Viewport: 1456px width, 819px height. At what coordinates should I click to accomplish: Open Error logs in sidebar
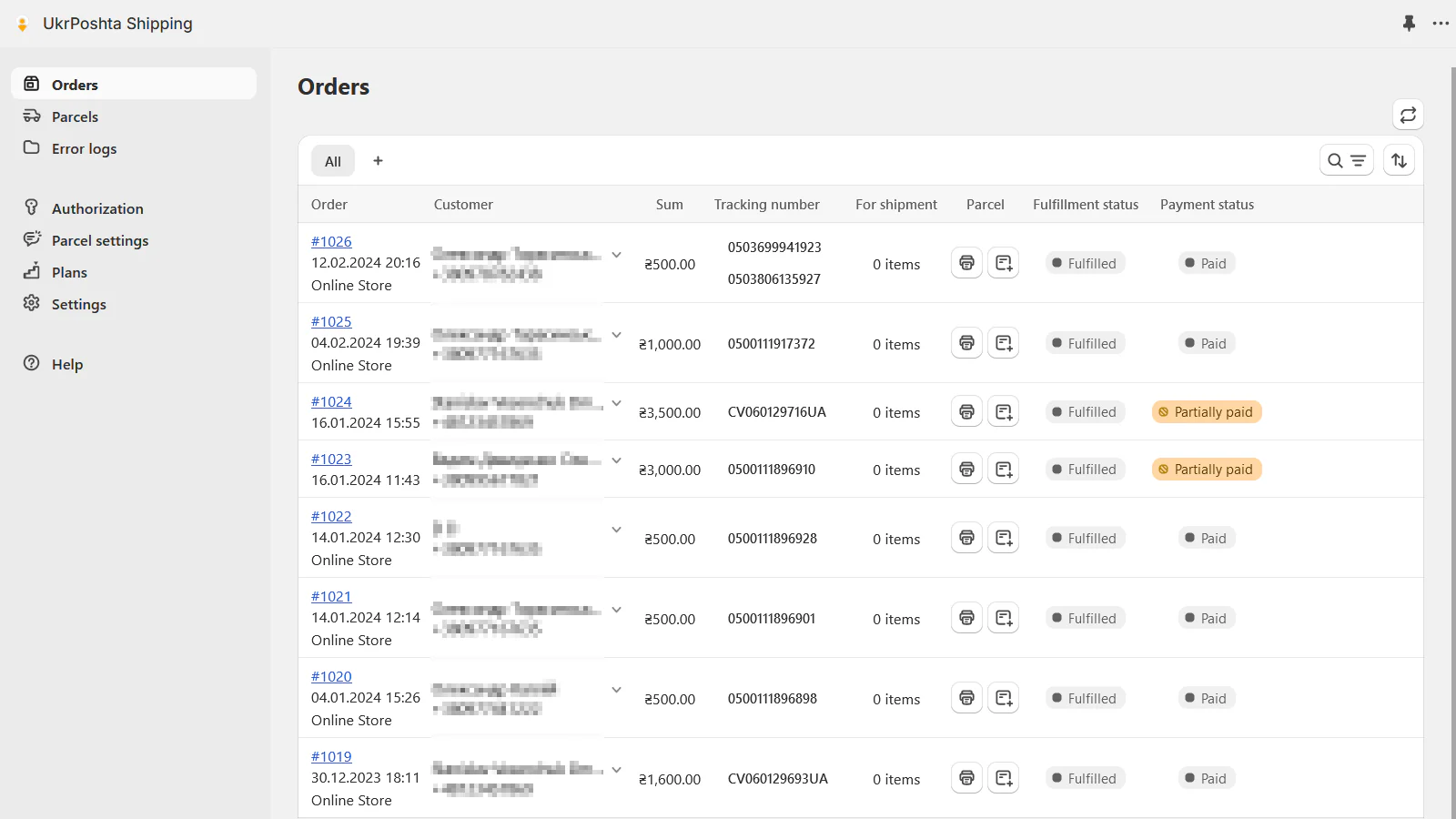click(84, 148)
